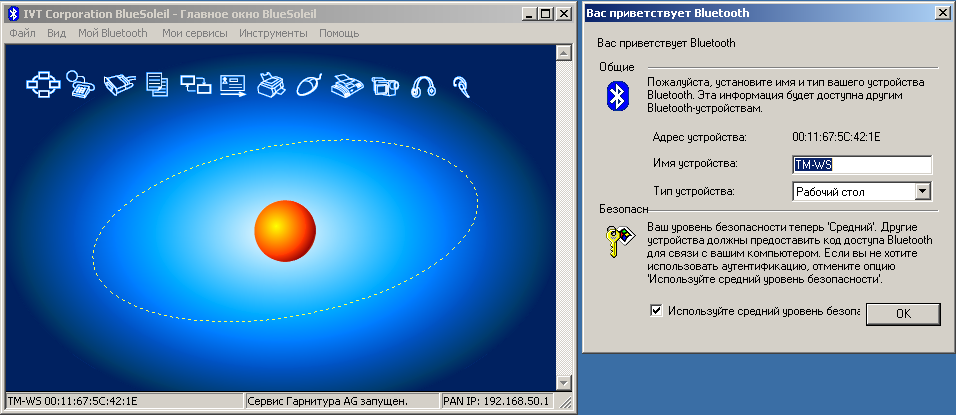Select the Fax service icon
Image resolution: width=956 pixels, height=415 pixels.
(x=347, y=85)
